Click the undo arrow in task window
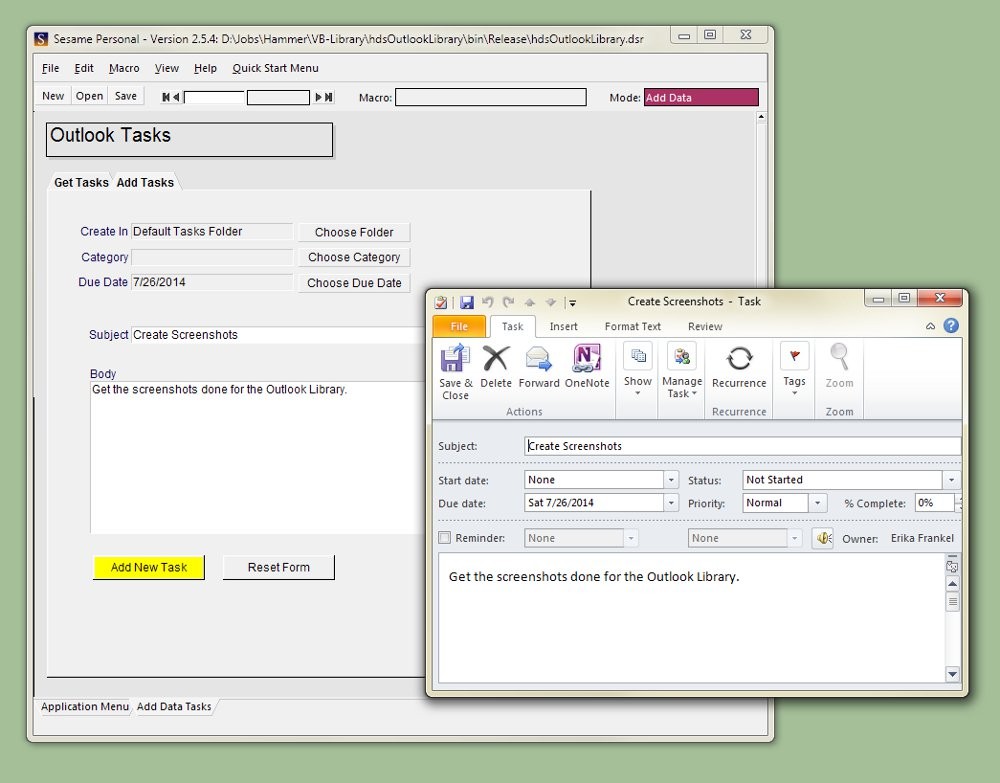This screenshot has width=1000, height=783. (488, 302)
